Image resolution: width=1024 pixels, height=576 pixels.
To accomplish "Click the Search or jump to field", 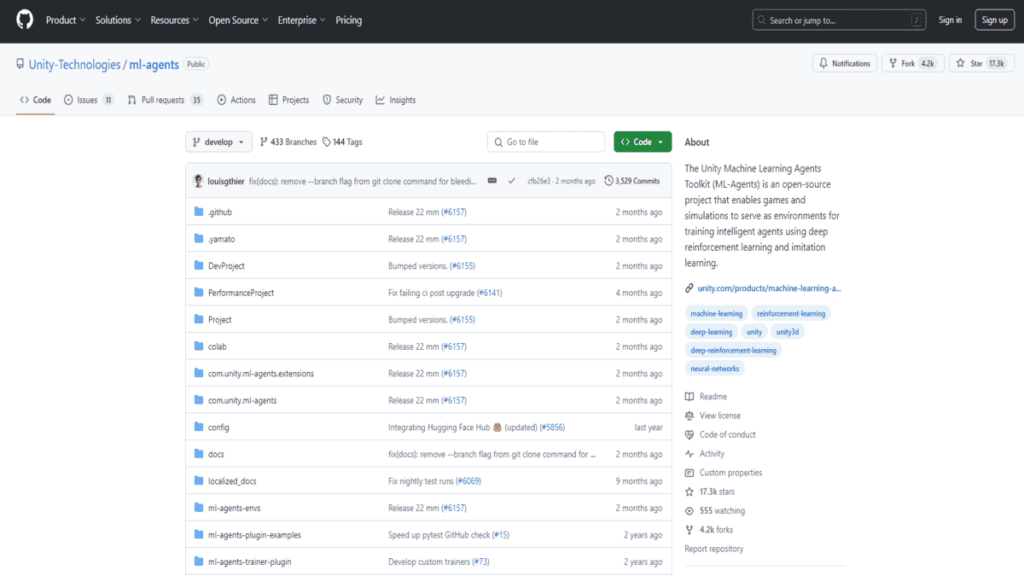I will tap(839, 20).
